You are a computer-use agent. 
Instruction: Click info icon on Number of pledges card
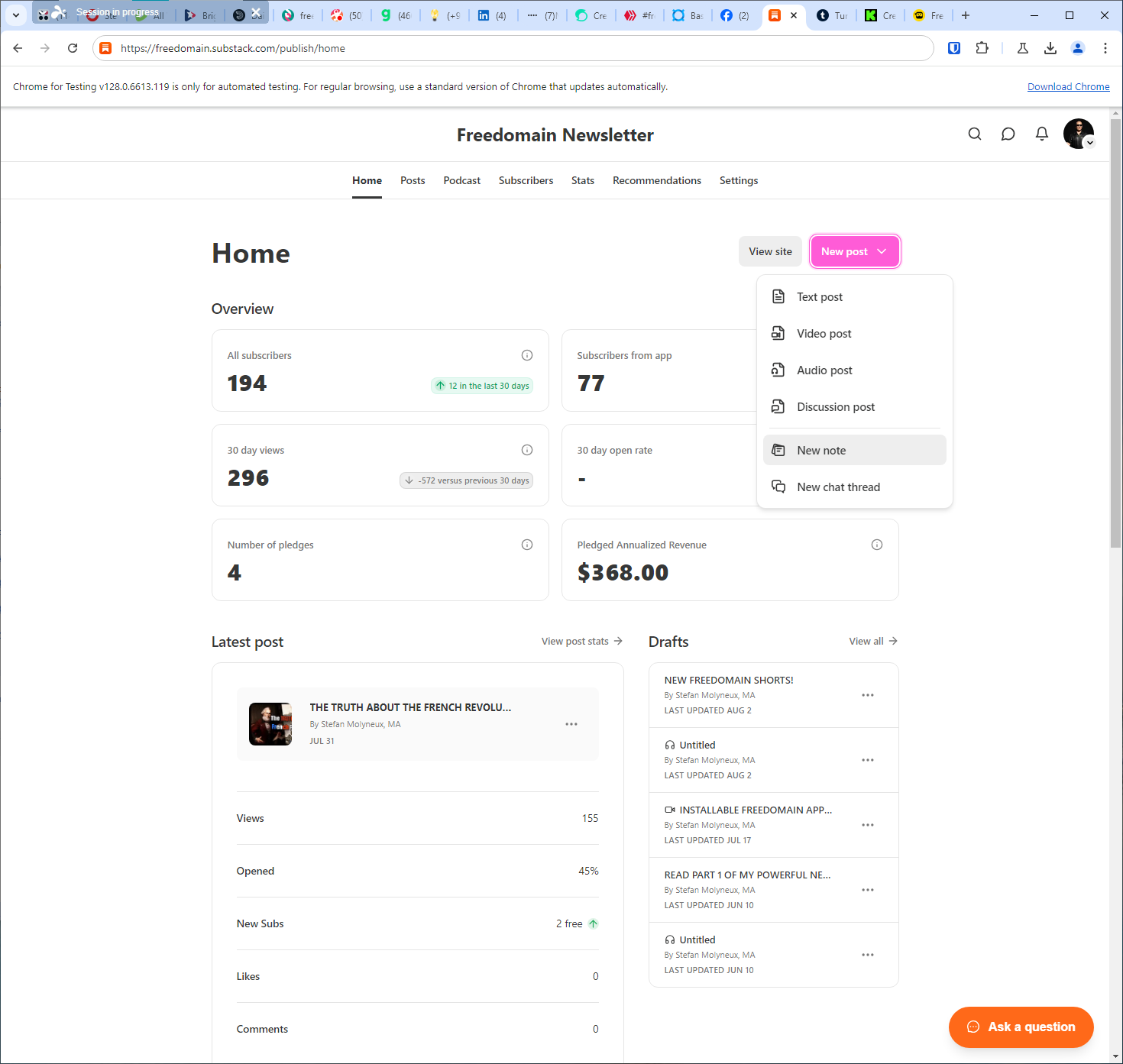point(527,545)
